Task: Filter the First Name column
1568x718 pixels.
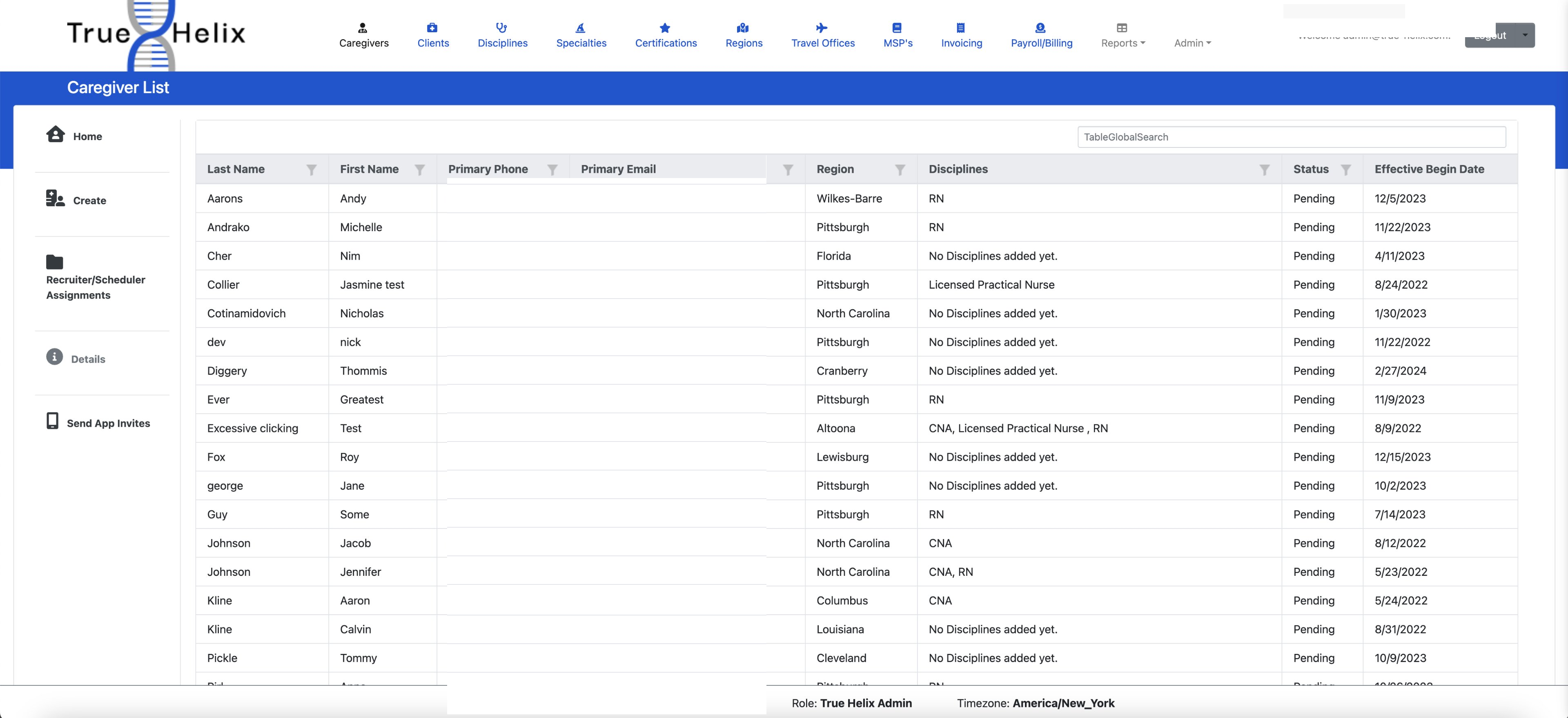Action: (420, 170)
